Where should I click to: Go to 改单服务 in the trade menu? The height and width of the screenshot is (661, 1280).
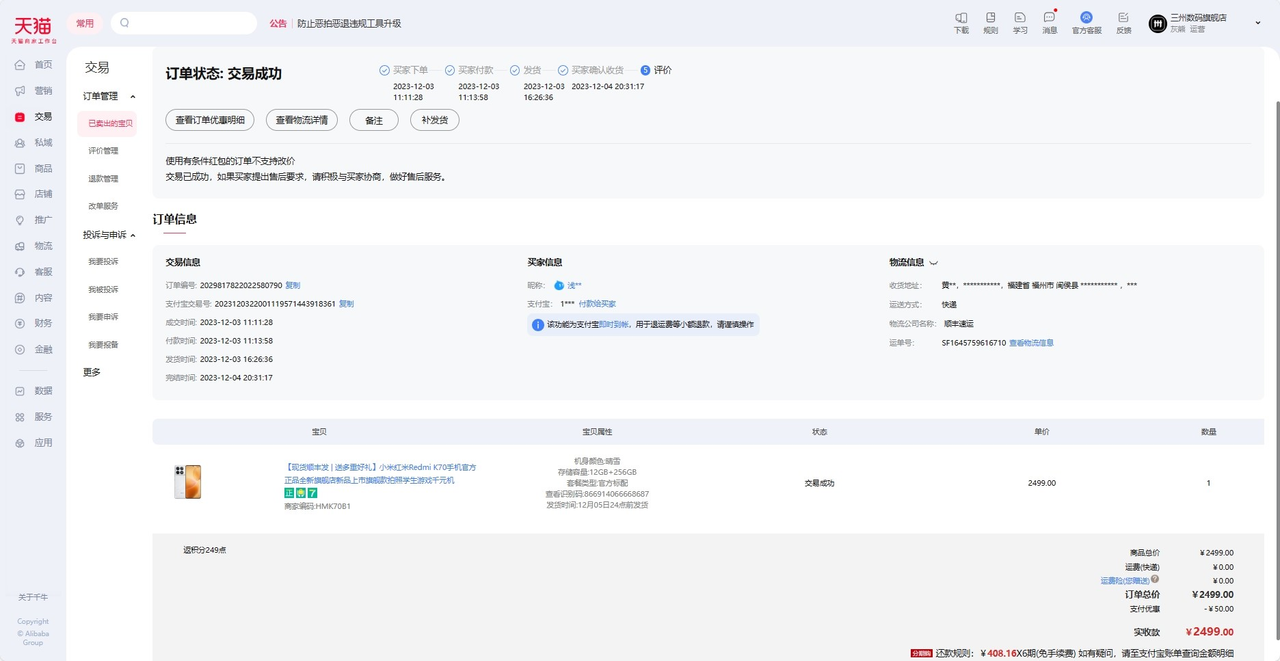coord(103,206)
